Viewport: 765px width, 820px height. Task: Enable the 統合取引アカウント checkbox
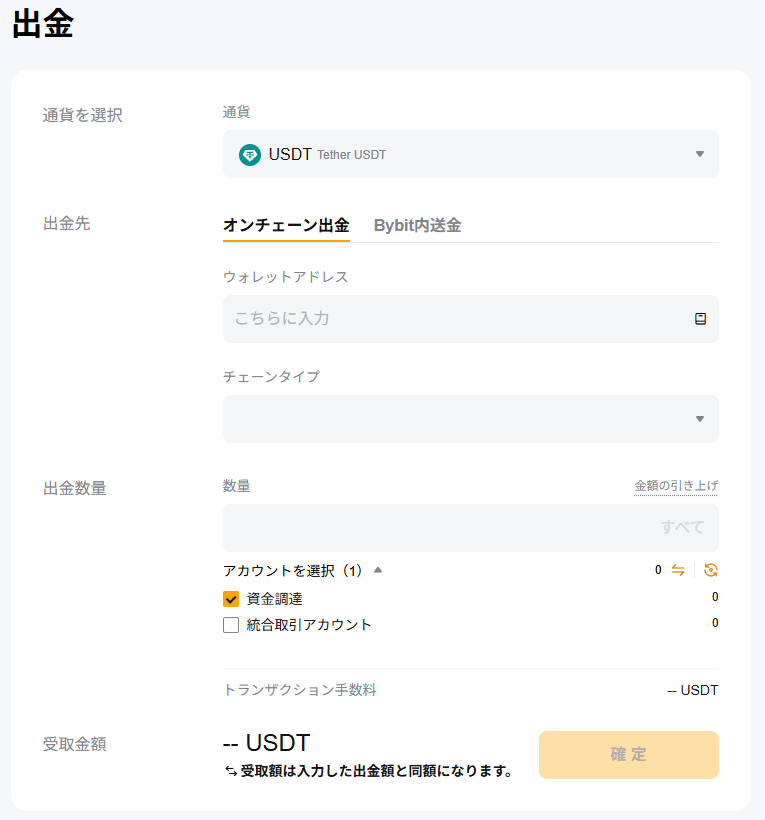pyautogui.click(x=231, y=625)
